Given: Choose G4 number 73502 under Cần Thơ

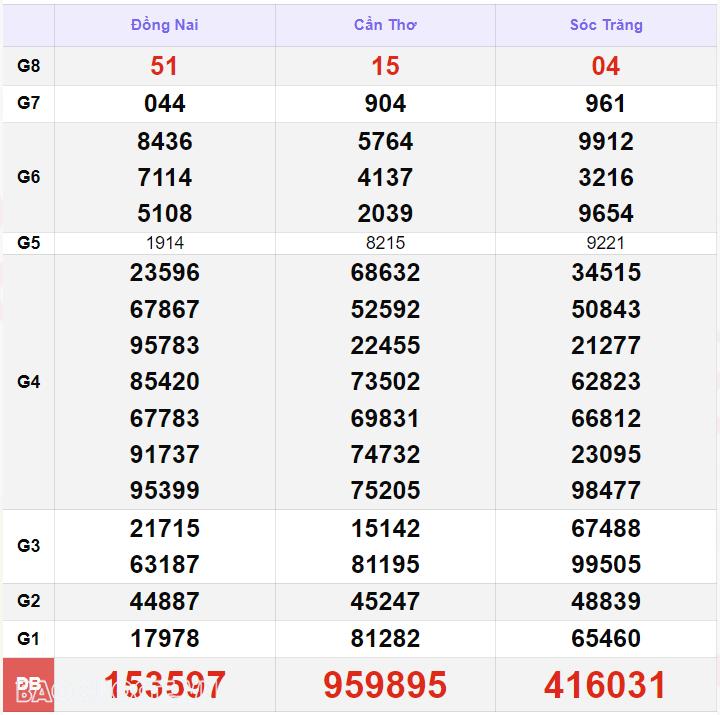Looking at the screenshot, I should tap(385, 382).
